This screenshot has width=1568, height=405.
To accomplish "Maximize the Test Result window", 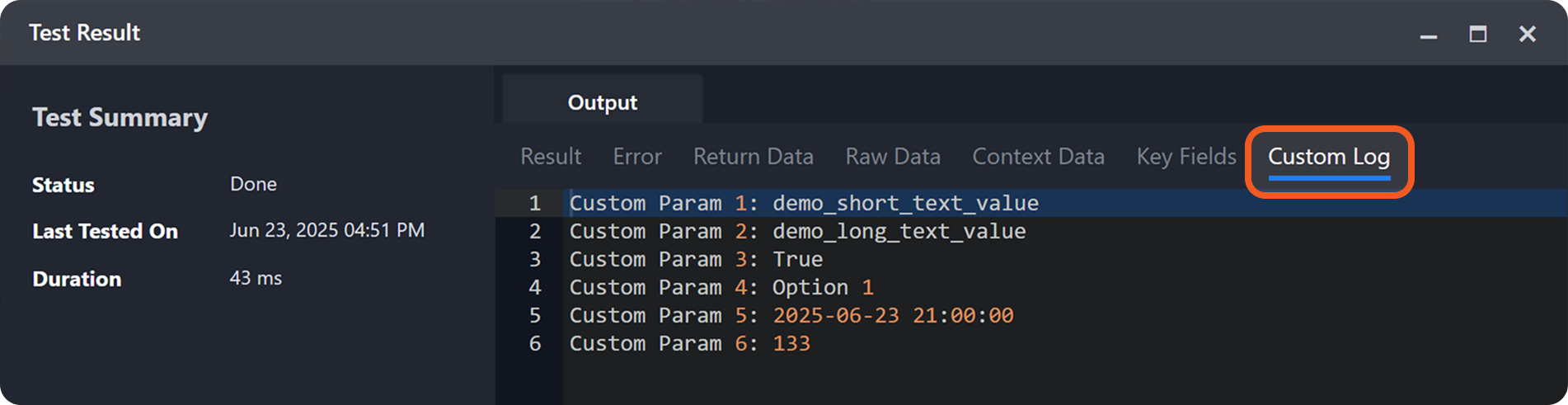I will click(x=1477, y=34).
